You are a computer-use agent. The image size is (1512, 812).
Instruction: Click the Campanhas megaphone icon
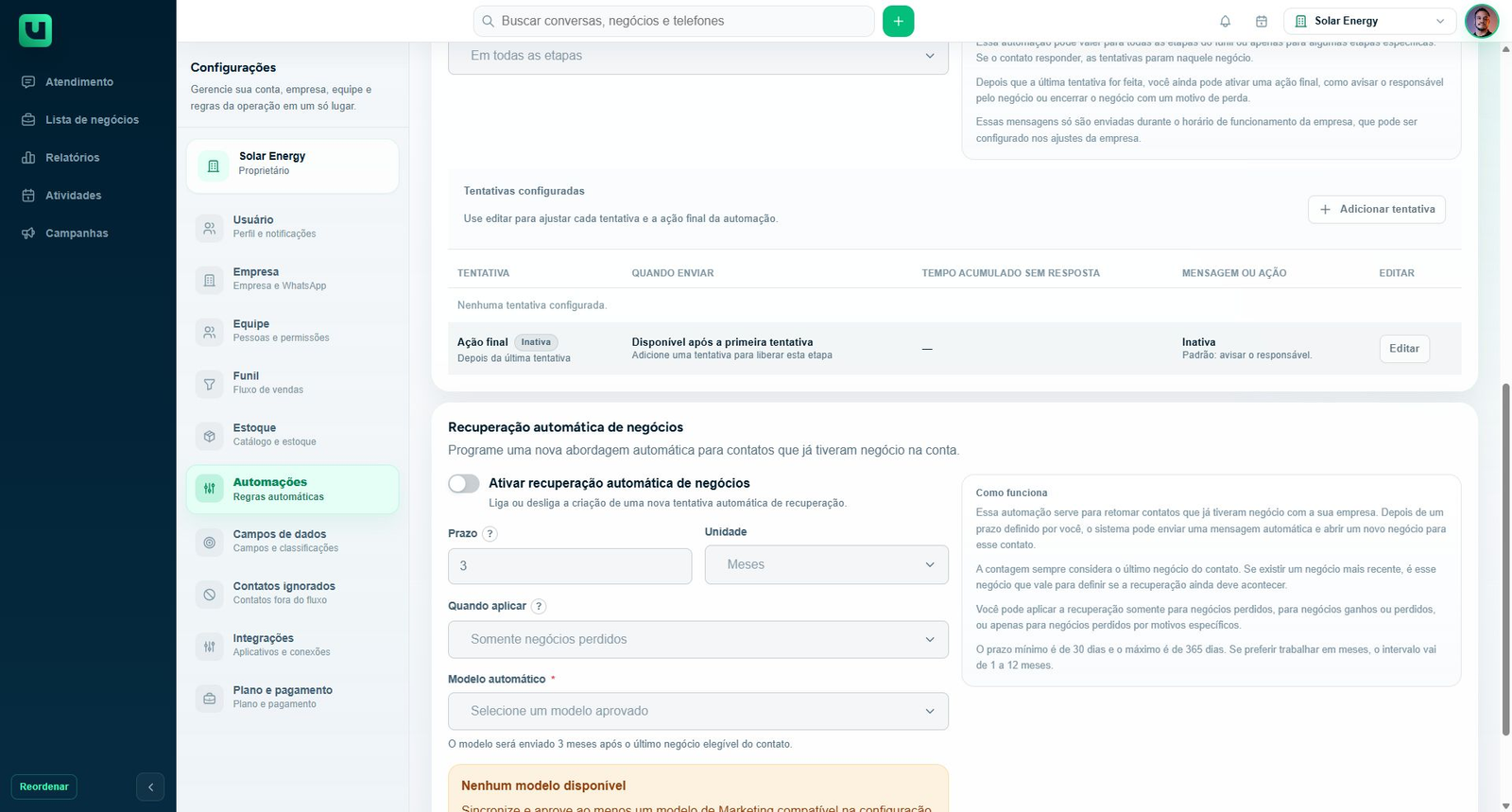(x=28, y=233)
